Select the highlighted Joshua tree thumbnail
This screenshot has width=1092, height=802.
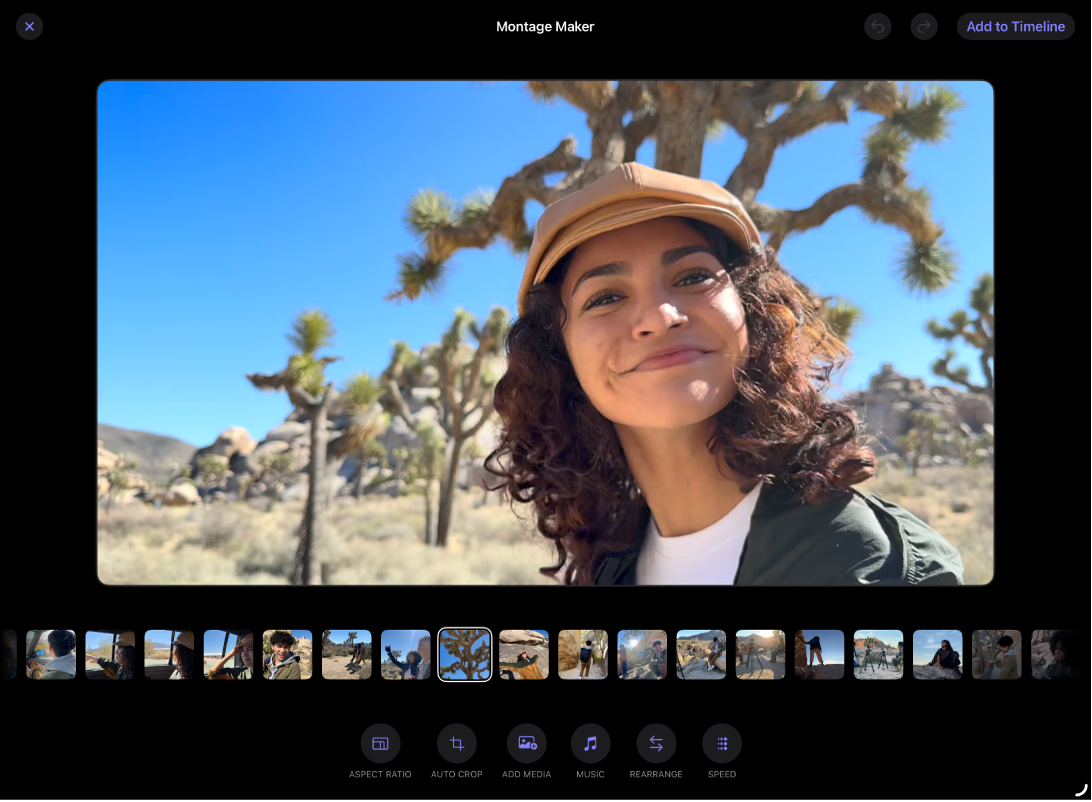[465, 655]
